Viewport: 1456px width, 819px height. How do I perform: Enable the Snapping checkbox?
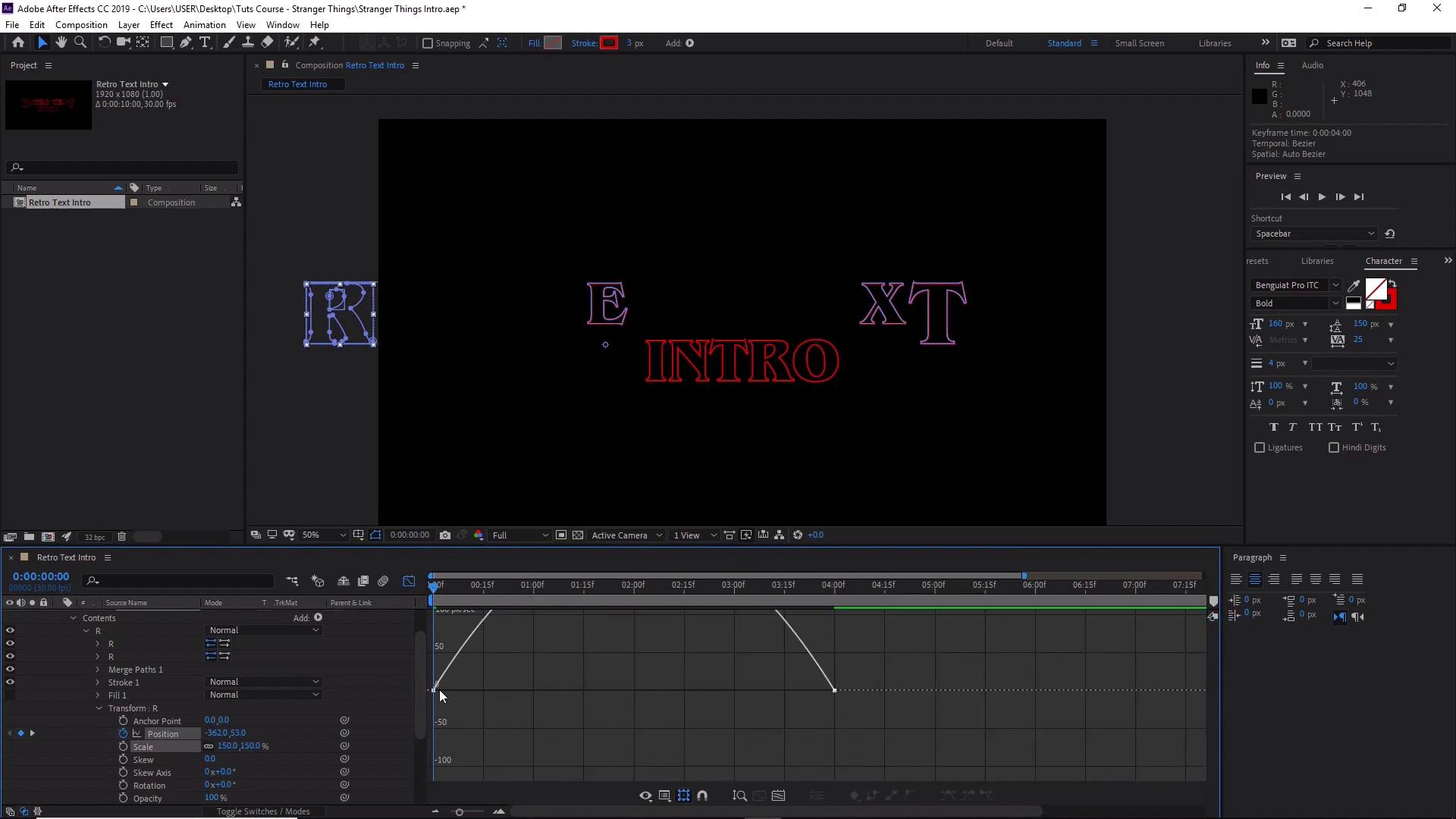(x=428, y=43)
